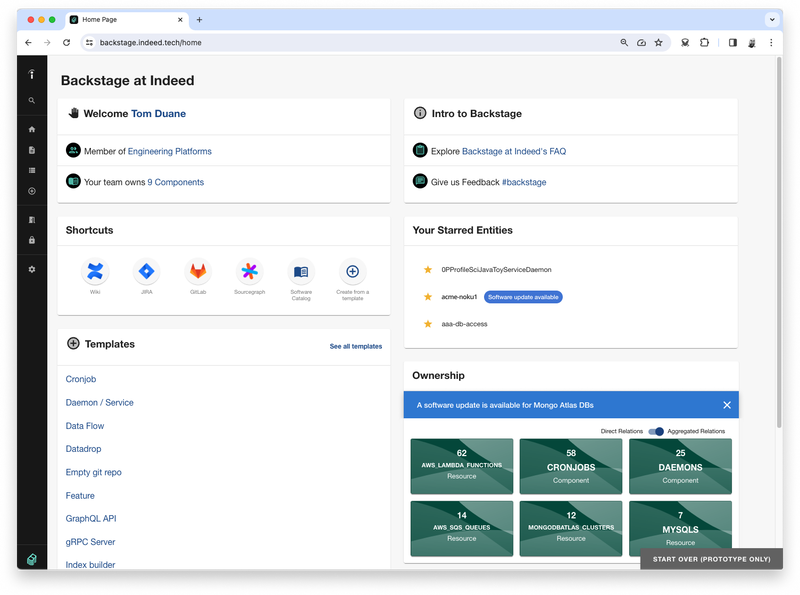Open the Empty git repo template
Viewport: 800px width, 595px height.
(x=93, y=472)
